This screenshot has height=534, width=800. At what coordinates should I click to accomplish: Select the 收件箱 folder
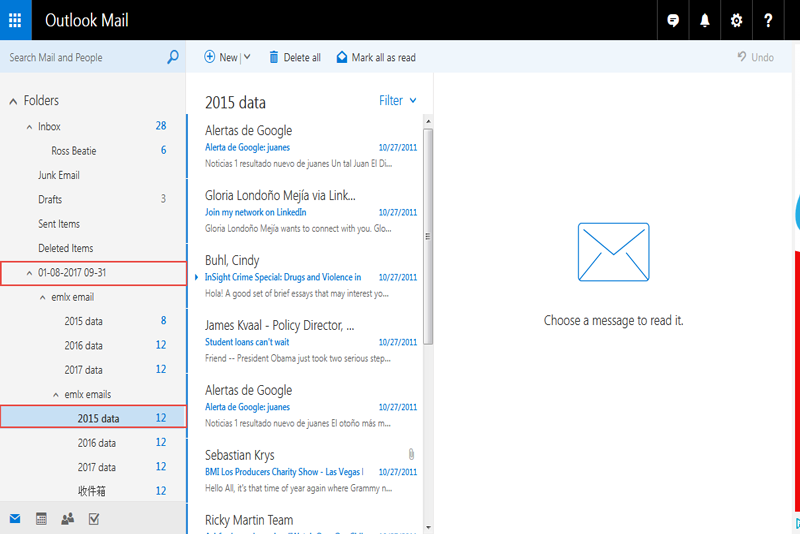93,491
